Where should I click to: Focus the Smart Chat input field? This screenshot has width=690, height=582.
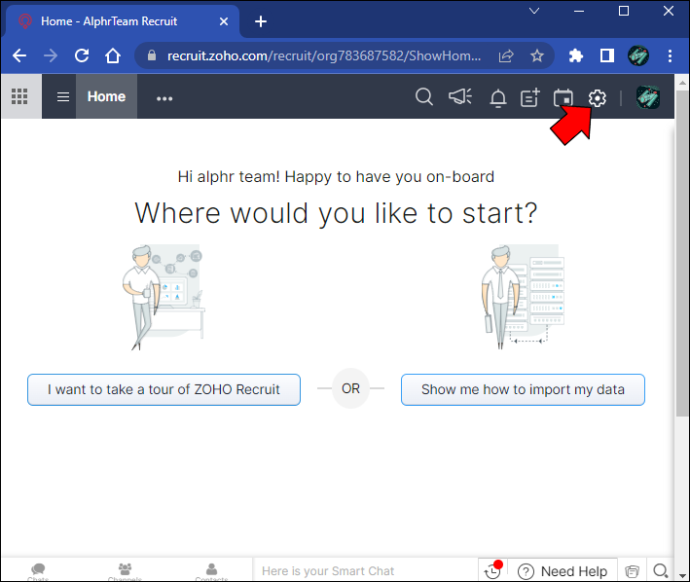pos(365,571)
